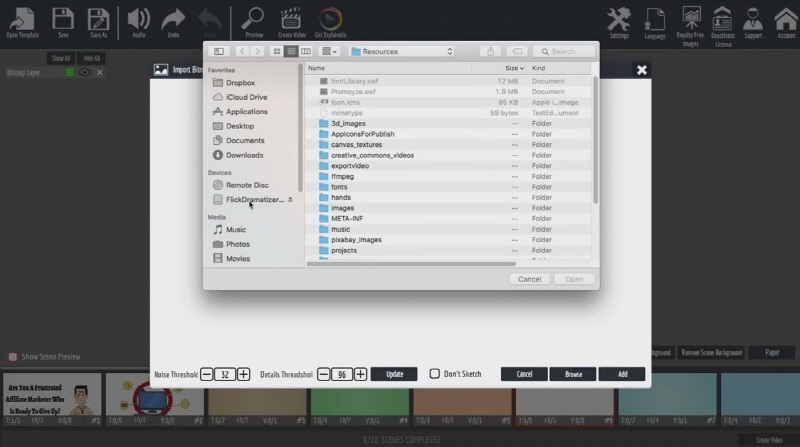800x447 pixels.
Task: Click the Create Video clapperboard icon
Action: 291,23
